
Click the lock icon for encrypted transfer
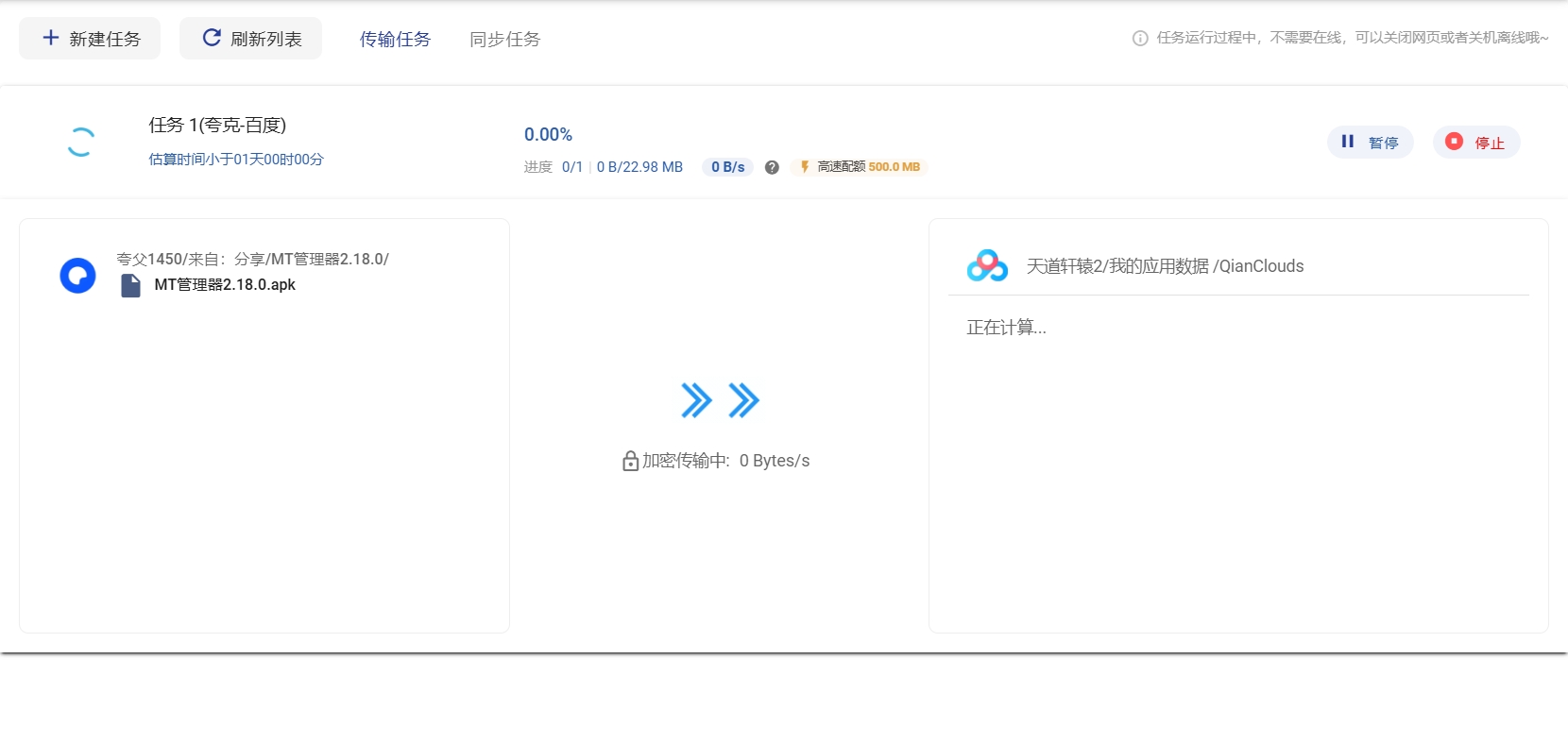pos(630,461)
